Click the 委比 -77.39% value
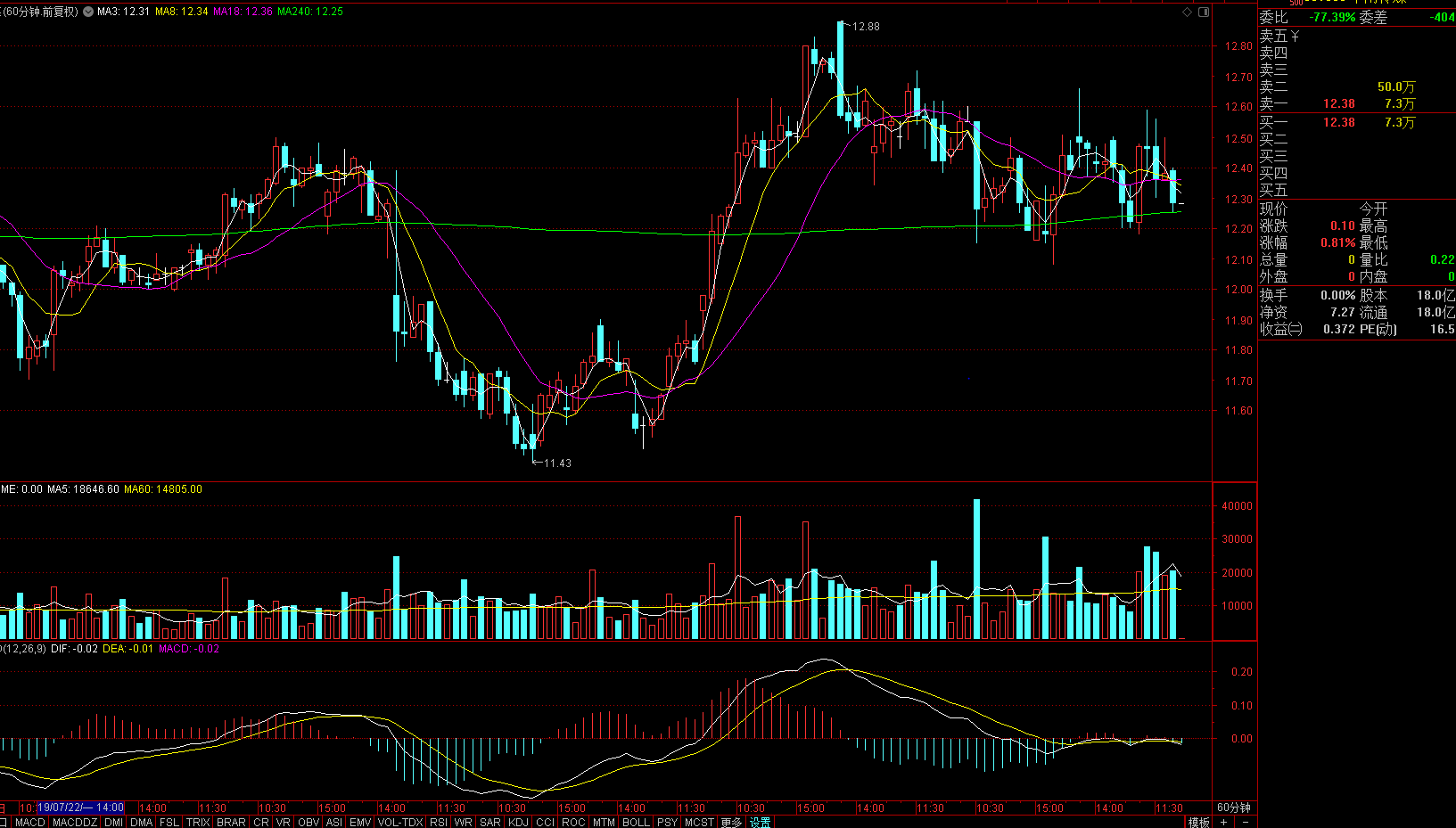Screen dimensions: 1456x828 coord(1332,17)
